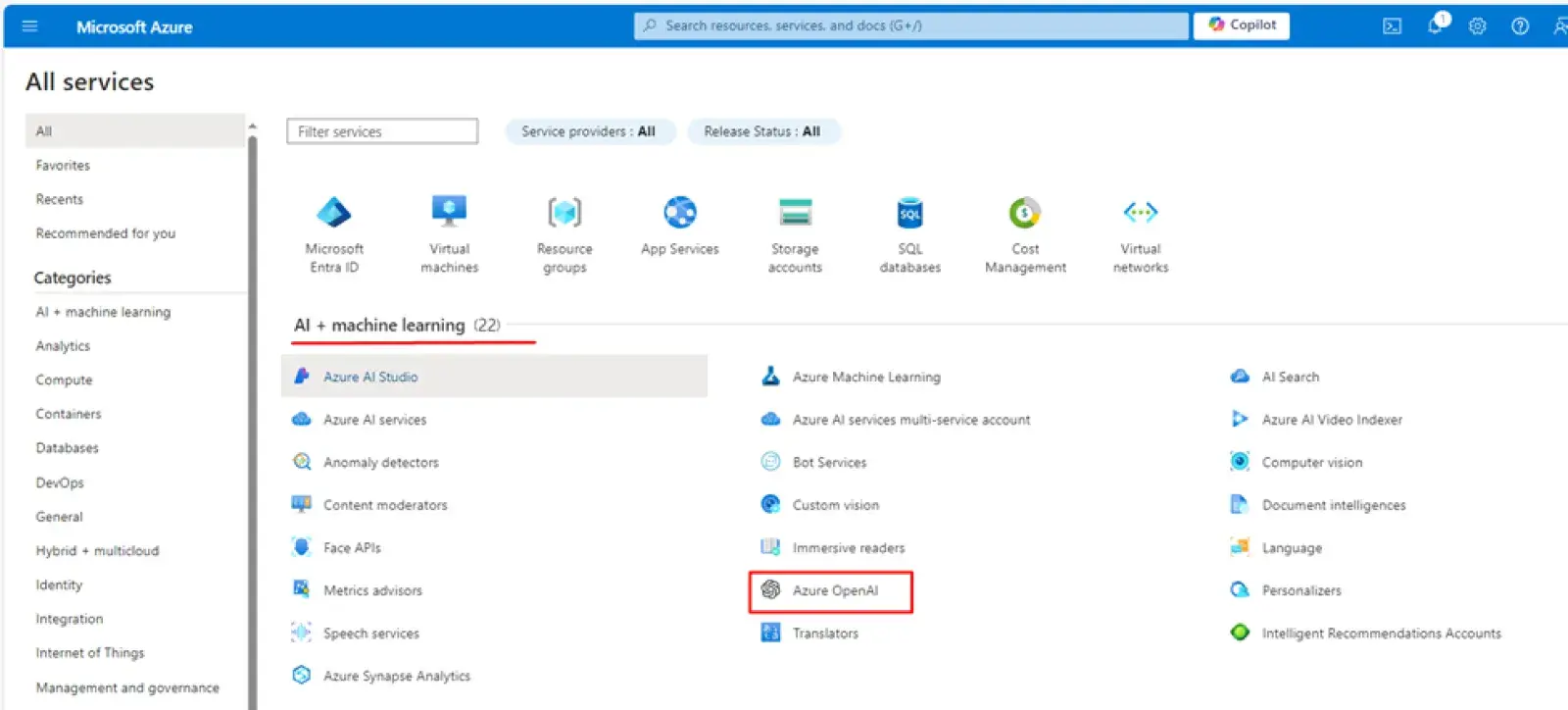This screenshot has width=1568, height=710.
Task: Click the Speech services icon
Action: [302, 633]
